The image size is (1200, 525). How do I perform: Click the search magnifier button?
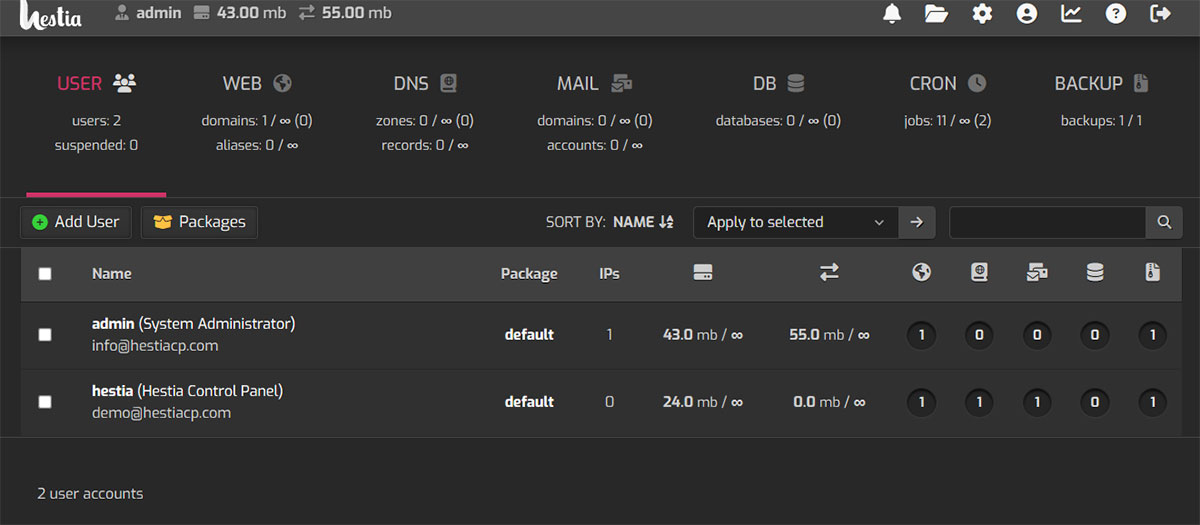tap(1163, 222)
